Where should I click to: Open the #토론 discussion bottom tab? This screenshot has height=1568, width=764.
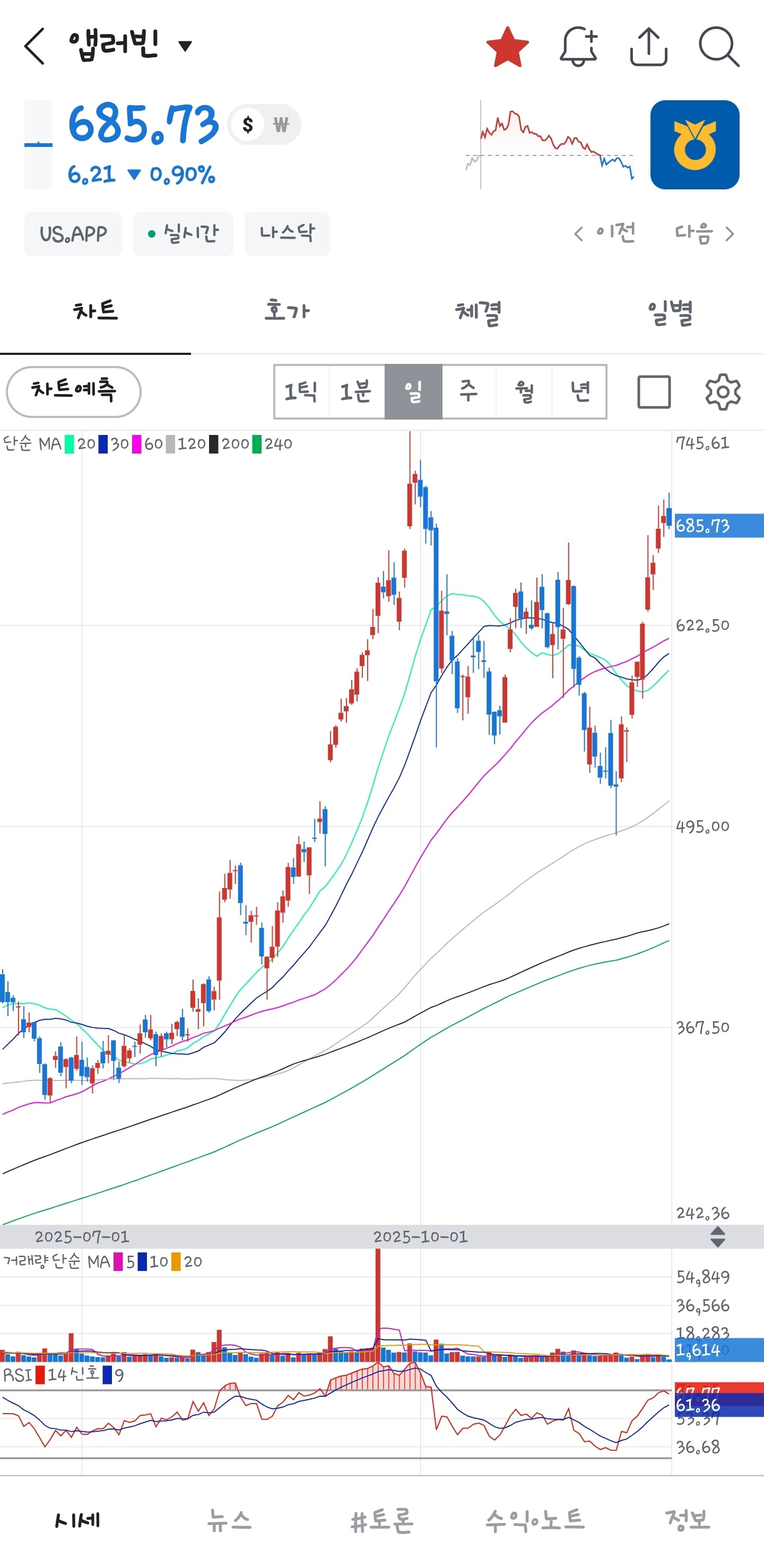(383, 1520)
